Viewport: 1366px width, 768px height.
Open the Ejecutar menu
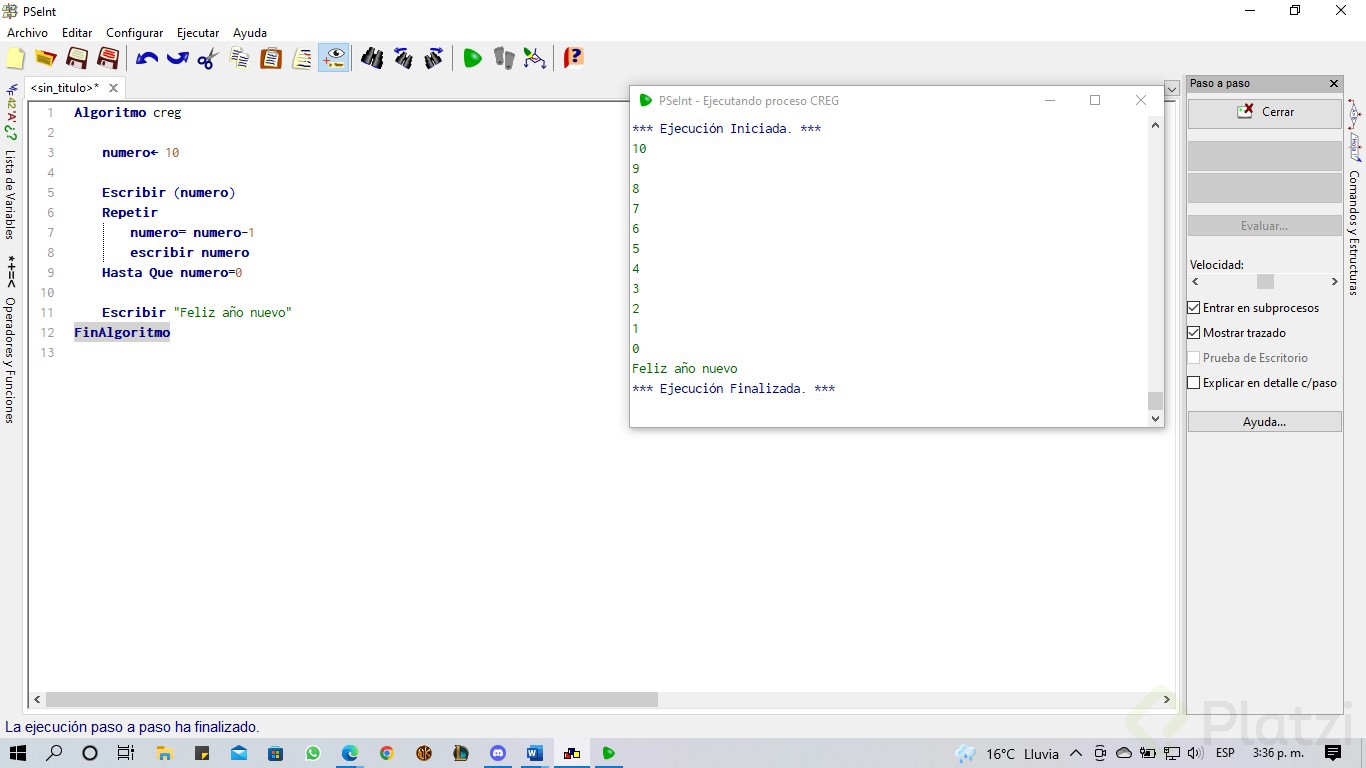click(198, 33)
